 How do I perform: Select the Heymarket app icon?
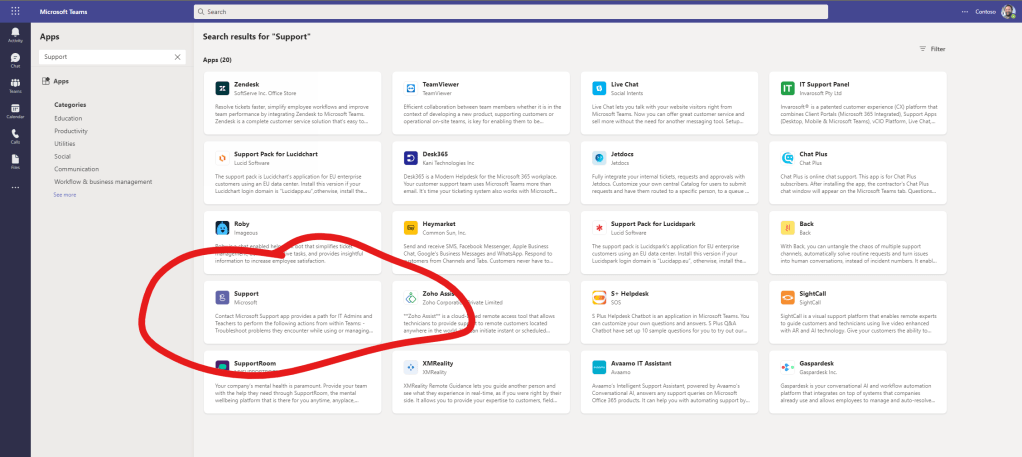tap(410, 227)
